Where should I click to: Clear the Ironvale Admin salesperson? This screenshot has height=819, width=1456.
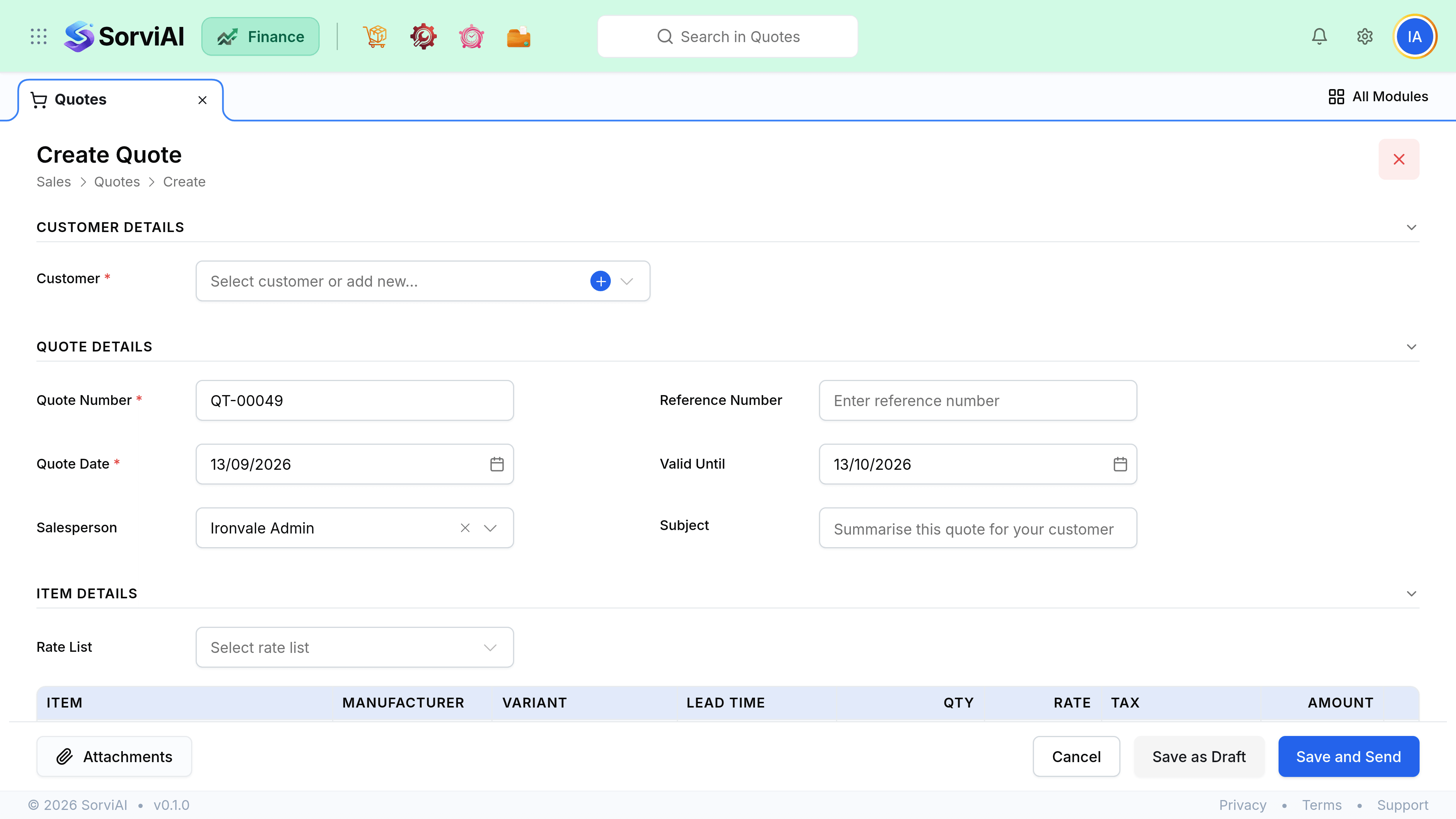click(x=465, y=528)
